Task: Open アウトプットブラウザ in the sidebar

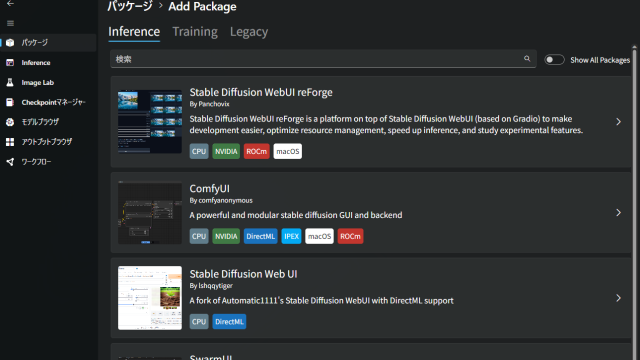Action: [x=48, y=142]
